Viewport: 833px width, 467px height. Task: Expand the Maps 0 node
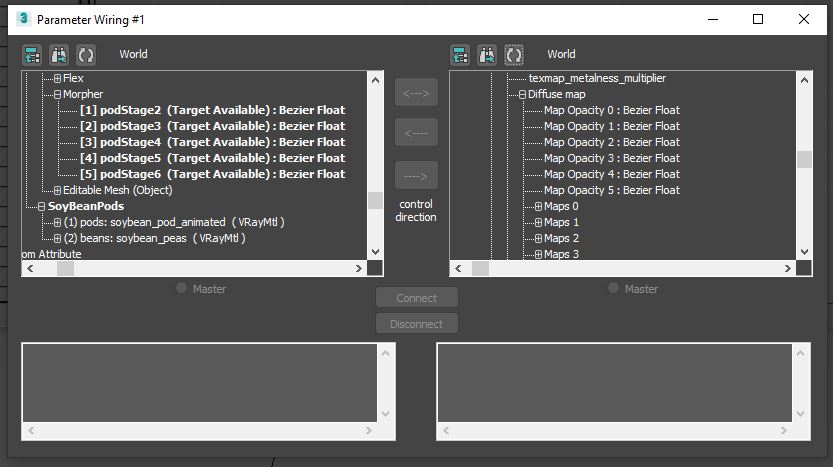coord(538,206)
